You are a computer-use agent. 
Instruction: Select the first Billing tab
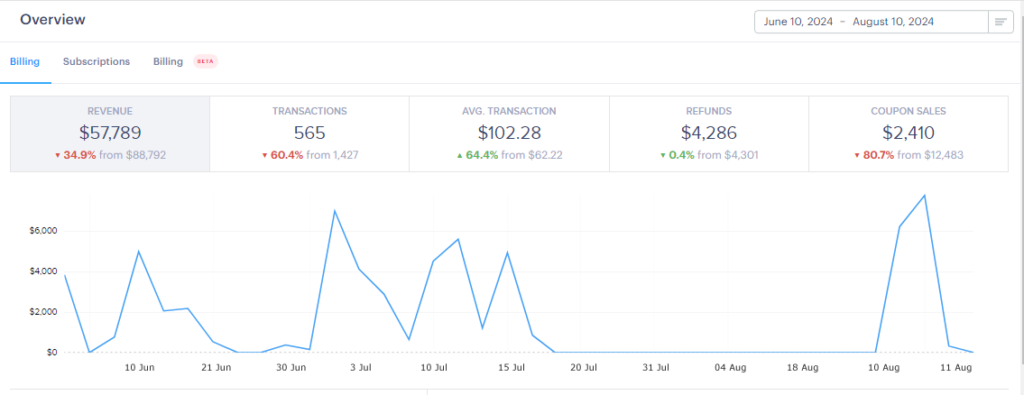click(25, 61)
